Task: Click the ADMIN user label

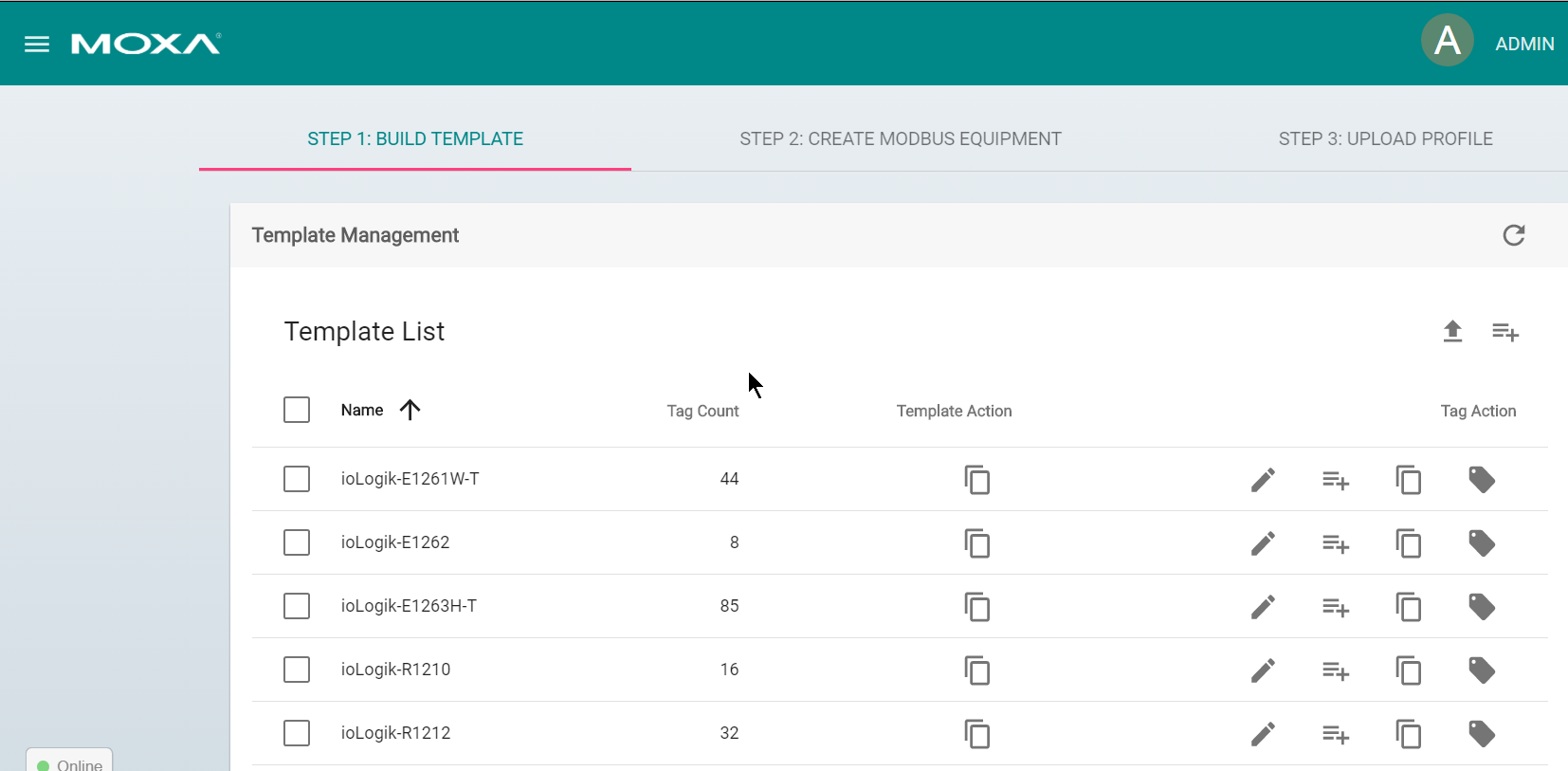Action: click(x=1524, y=44)
